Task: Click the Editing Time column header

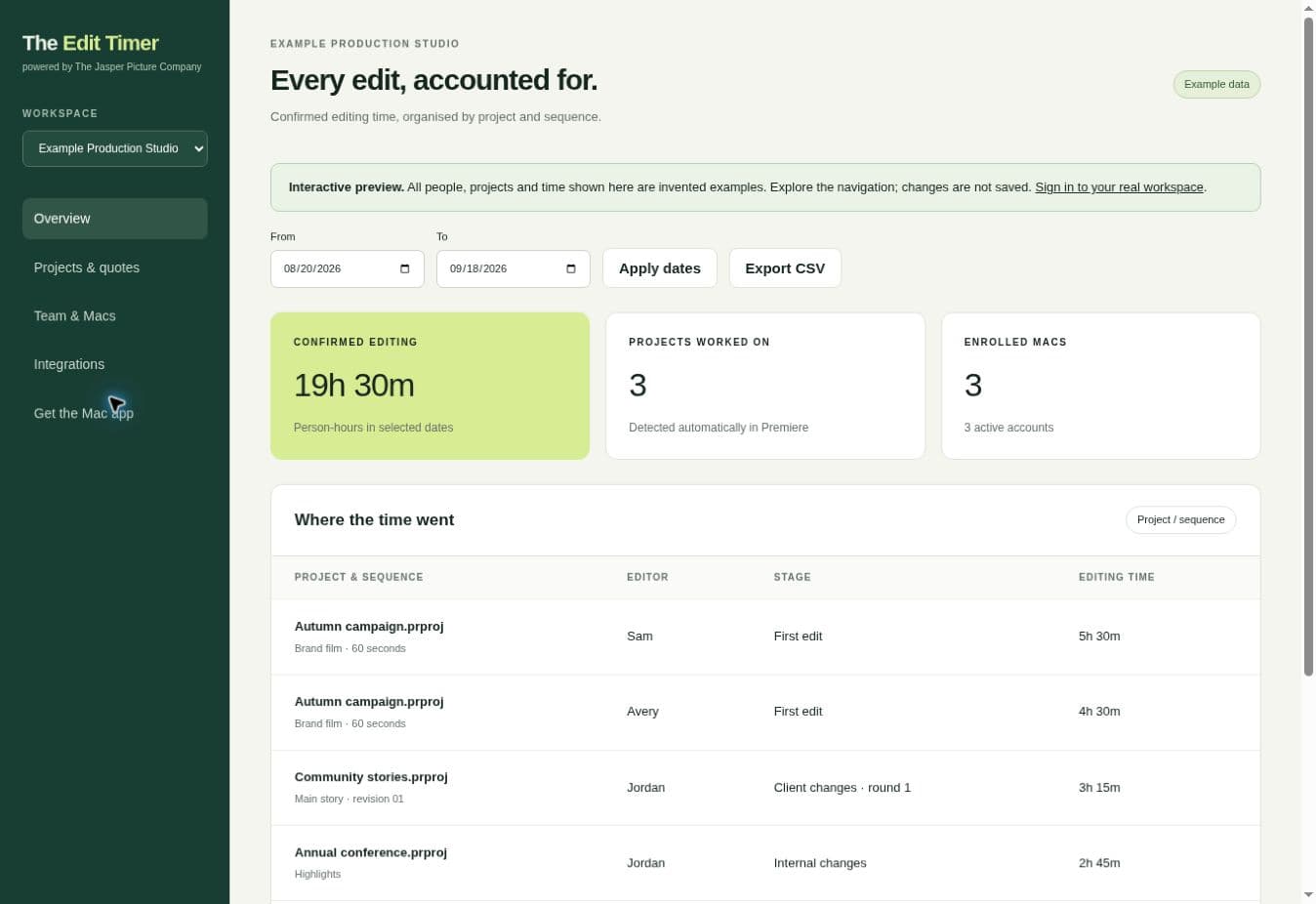Action: pyautogui.click(x=1117, y=577)
